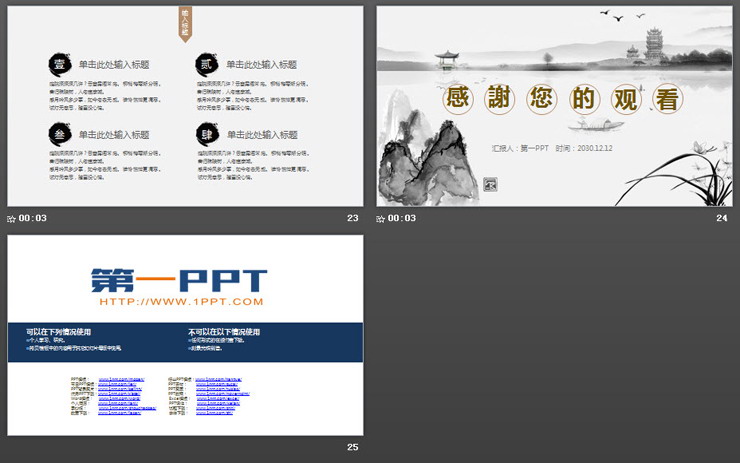Select slide 23 thumbnail with four numbered sections
Screen dimensions: 740x463
click(x=185, y=106)
